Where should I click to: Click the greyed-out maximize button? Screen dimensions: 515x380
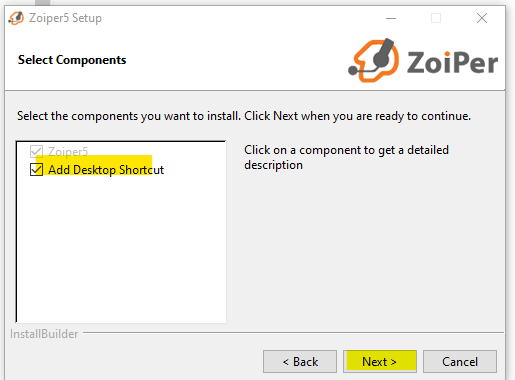(436, 18)
